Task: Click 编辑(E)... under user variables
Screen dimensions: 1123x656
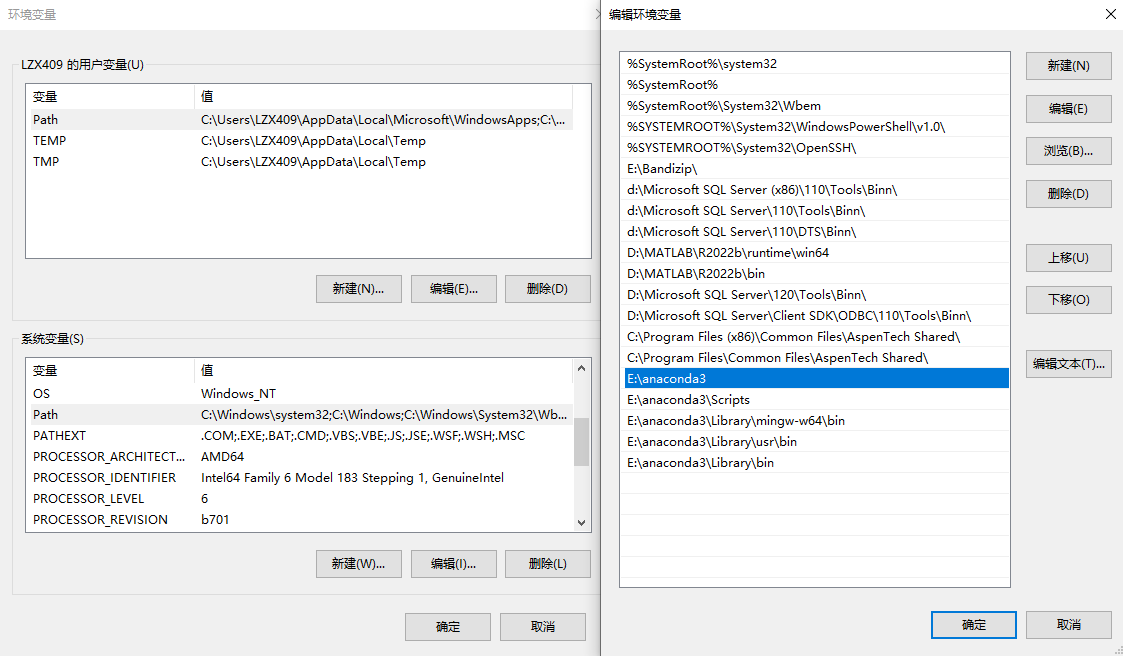Action: point(454,289)
